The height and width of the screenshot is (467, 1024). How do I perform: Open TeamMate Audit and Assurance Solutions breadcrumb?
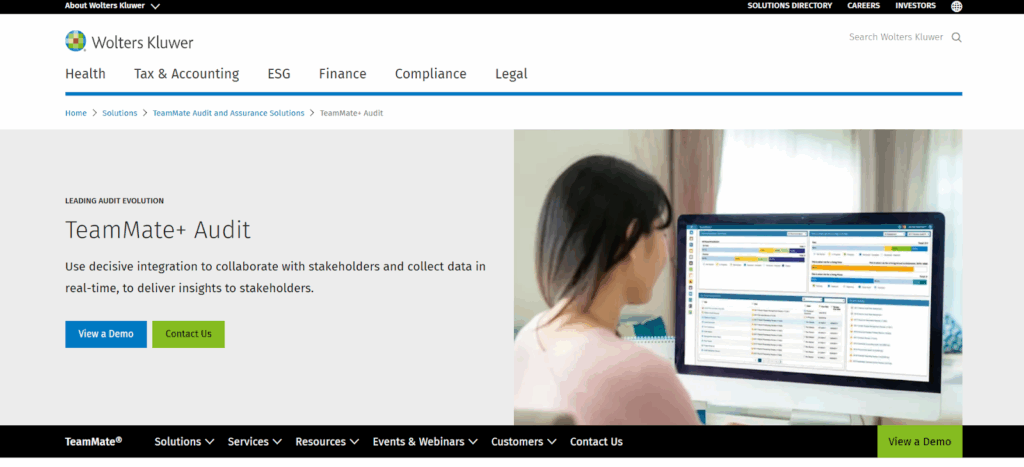(x=228, y=113)
